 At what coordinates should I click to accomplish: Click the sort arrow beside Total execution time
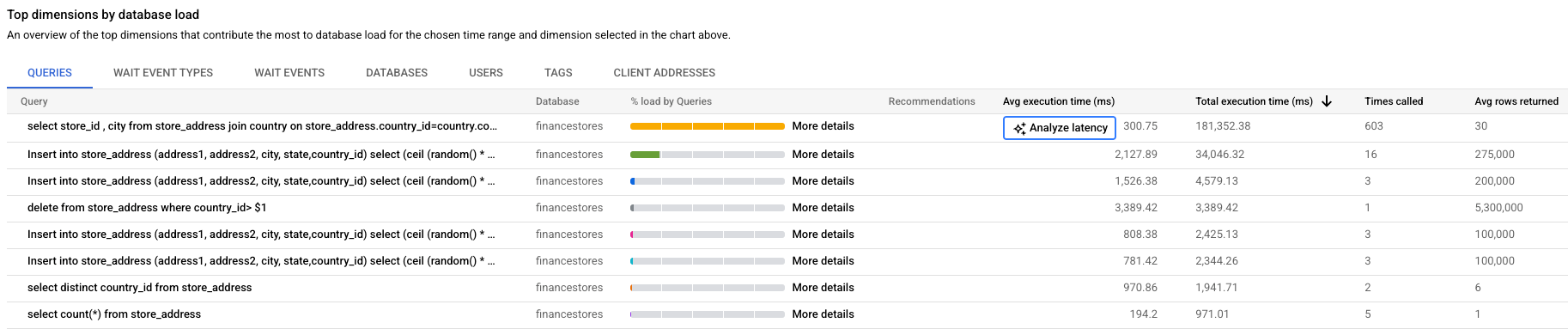(1327, 101)
